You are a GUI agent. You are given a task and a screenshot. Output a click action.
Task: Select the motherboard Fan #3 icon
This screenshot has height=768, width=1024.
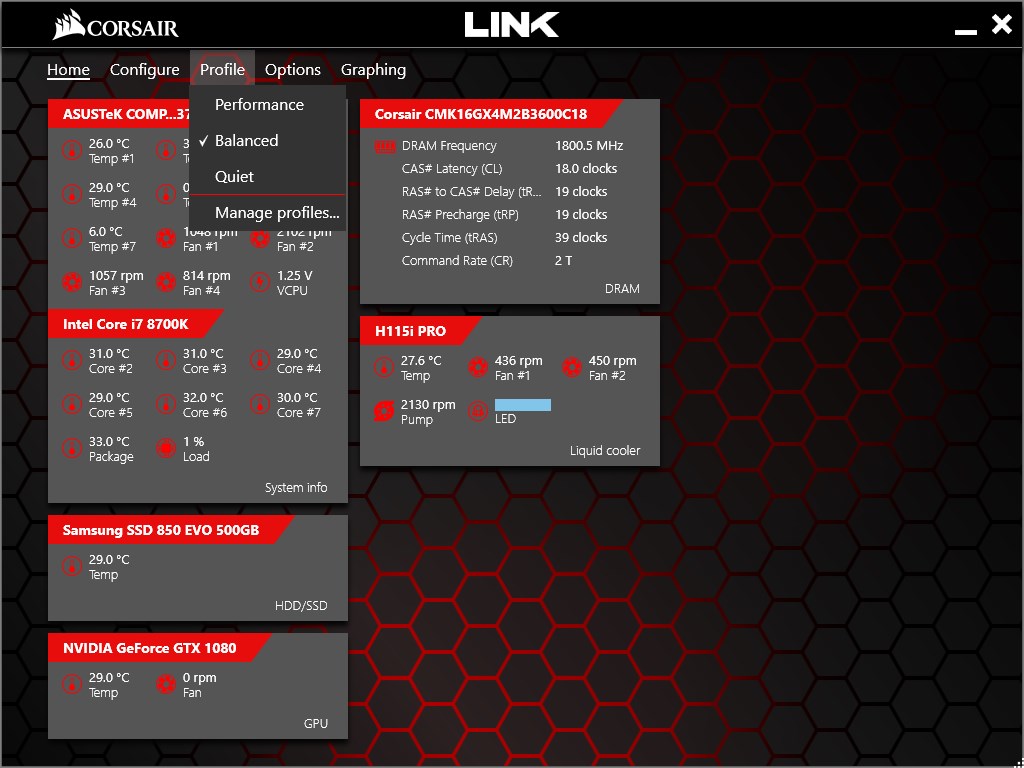(x=72, y=283)
